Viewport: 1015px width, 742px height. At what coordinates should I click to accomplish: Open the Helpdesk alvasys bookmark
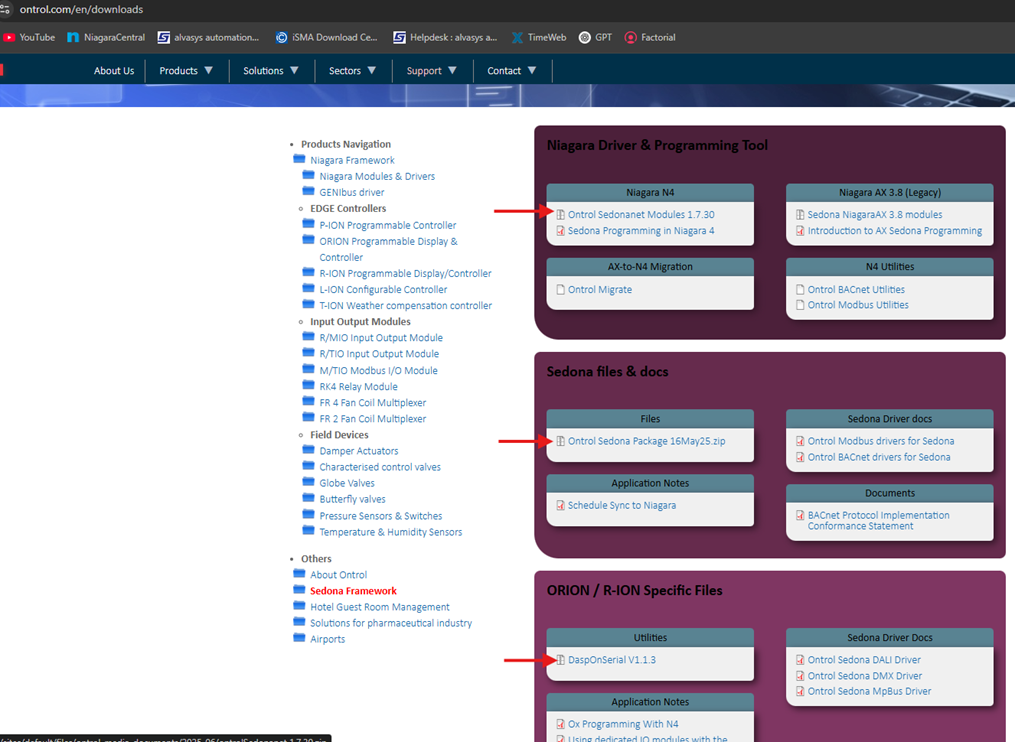[445, 38]
